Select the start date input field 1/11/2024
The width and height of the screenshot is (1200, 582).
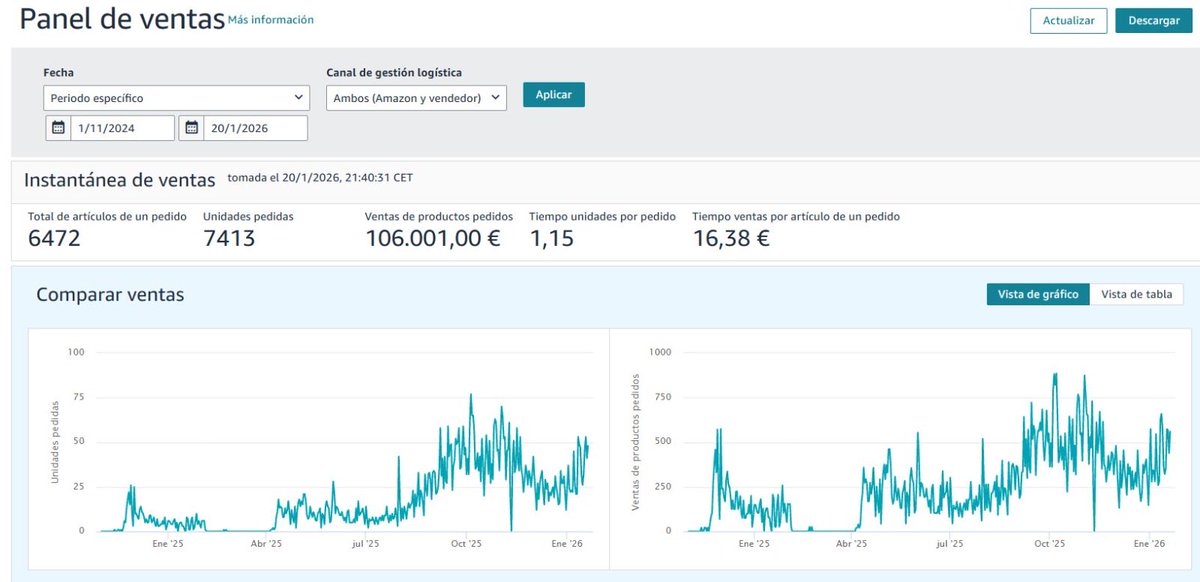(x=120, y=127)
